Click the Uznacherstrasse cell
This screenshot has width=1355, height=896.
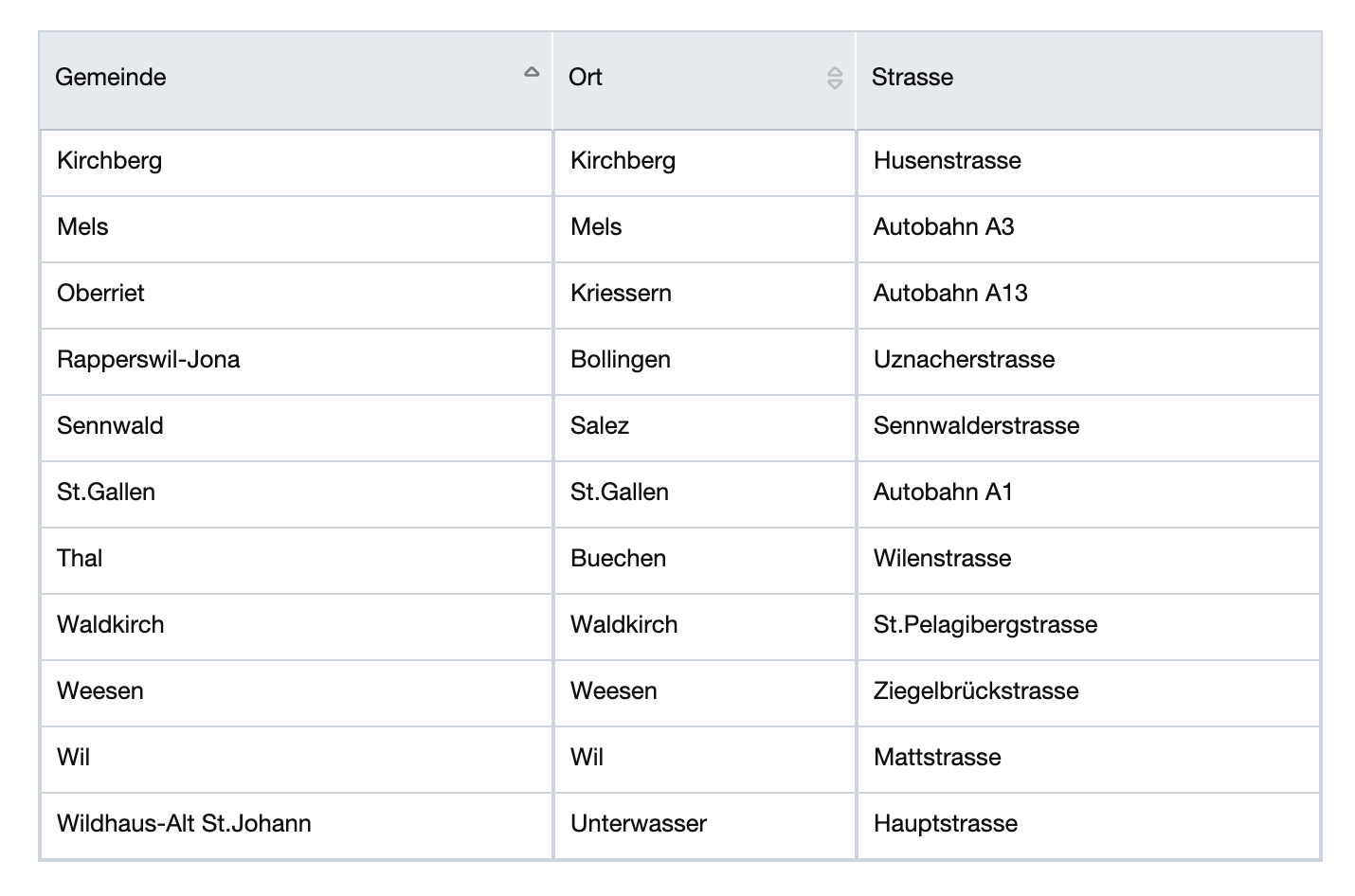pos(964,360)
